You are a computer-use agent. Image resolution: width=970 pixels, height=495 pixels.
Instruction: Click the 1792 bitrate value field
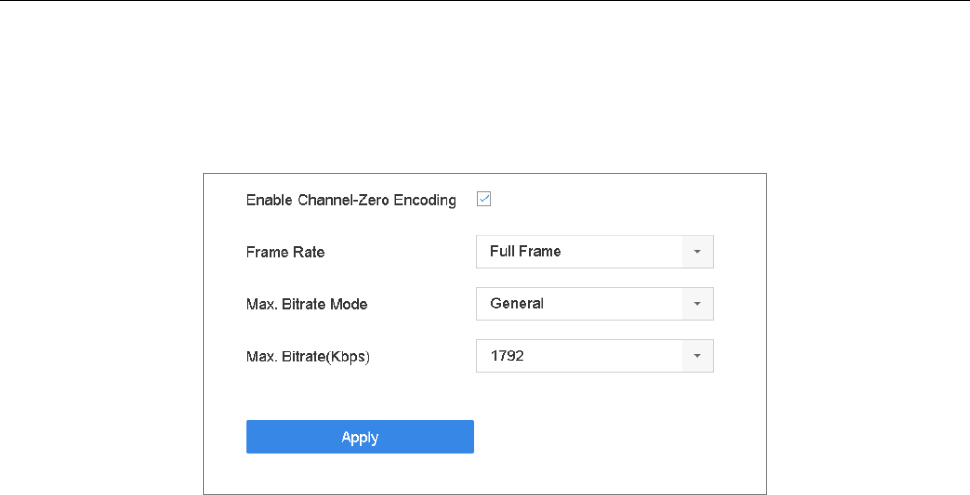[x=580, y=356]
